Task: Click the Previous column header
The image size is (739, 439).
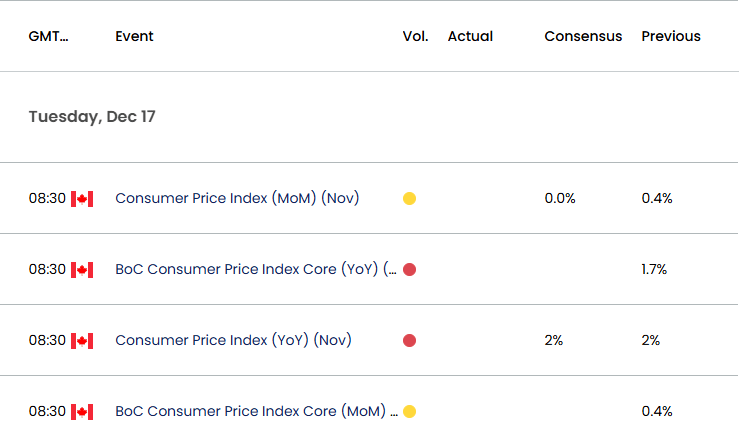Action: (x=671, y=36)
